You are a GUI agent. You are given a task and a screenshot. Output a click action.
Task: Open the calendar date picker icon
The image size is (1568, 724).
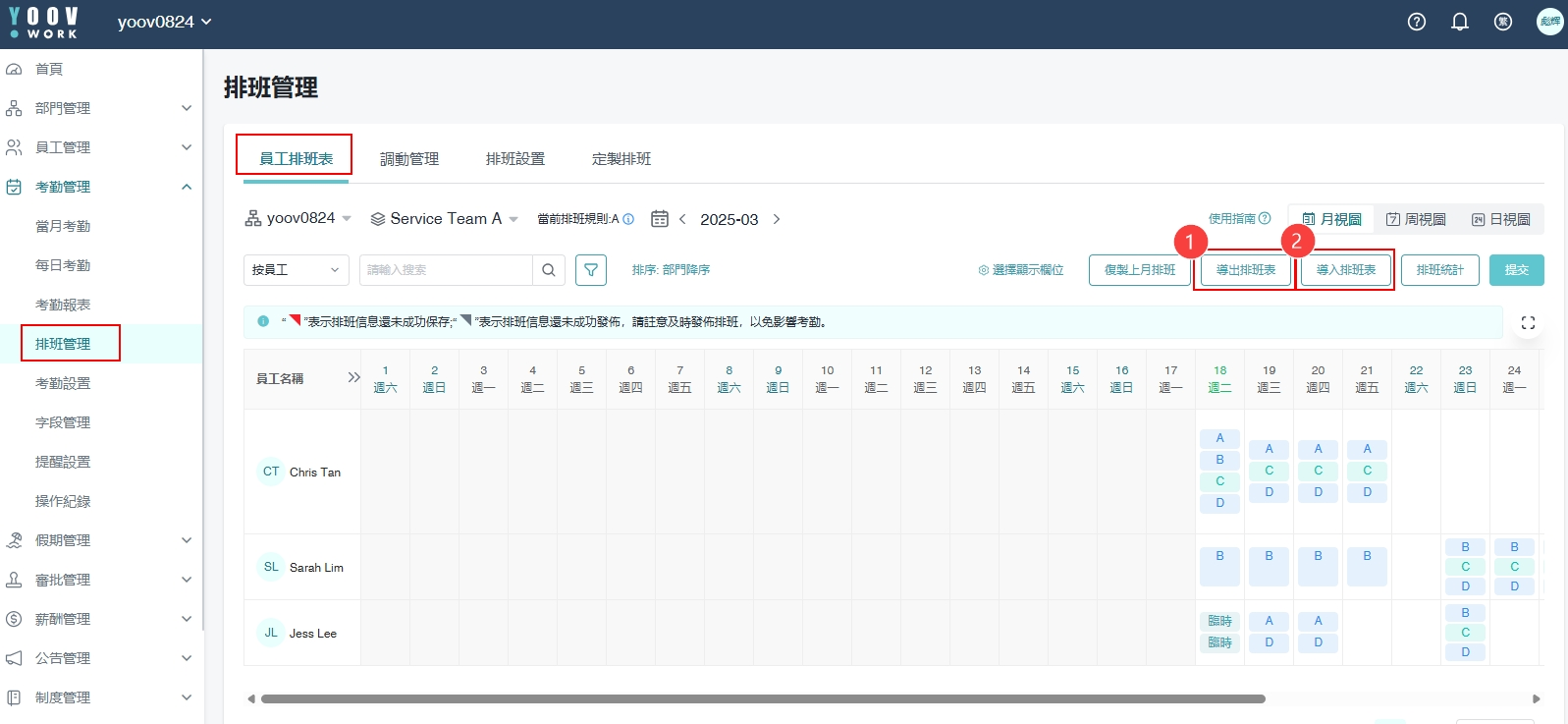[x=660, y=219]
